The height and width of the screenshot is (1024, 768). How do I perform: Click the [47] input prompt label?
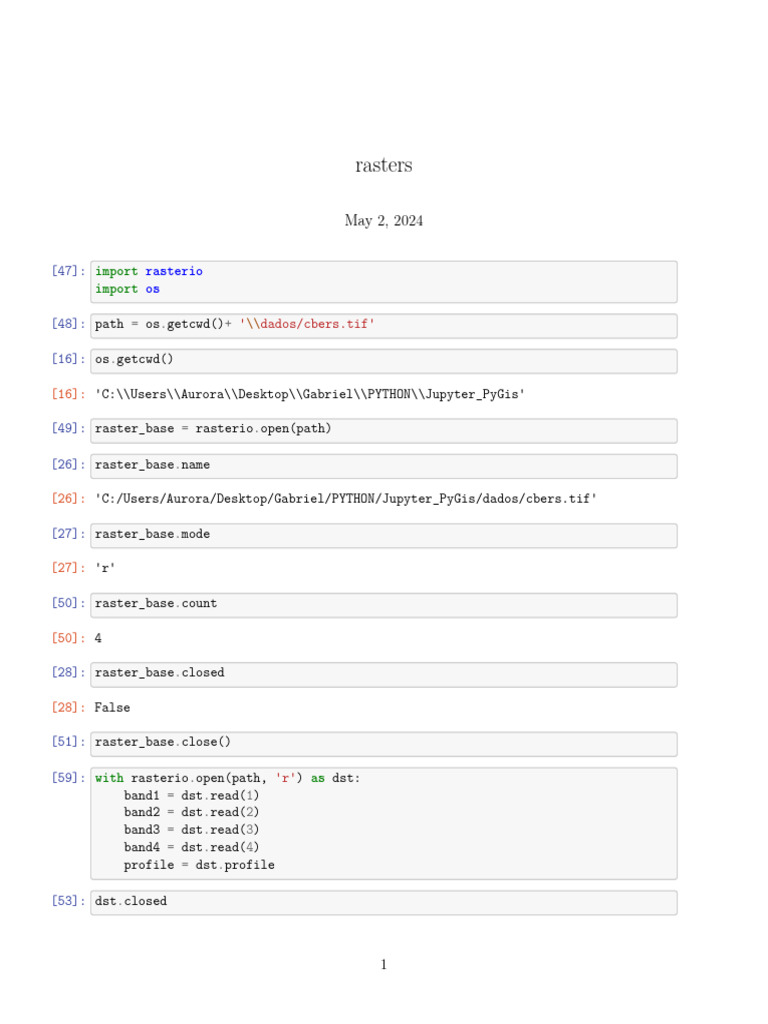point(69,271)
